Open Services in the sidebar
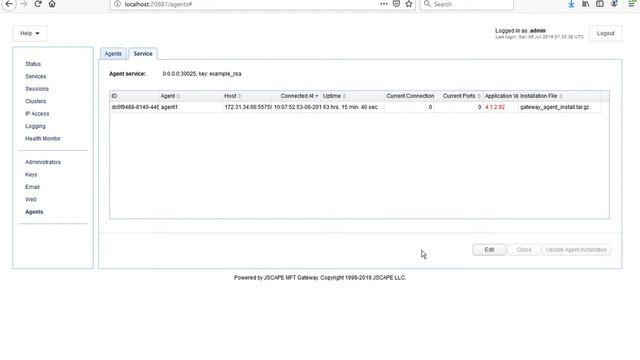The height and width of the screenshot is (360, 640). [x=36, y=76]
